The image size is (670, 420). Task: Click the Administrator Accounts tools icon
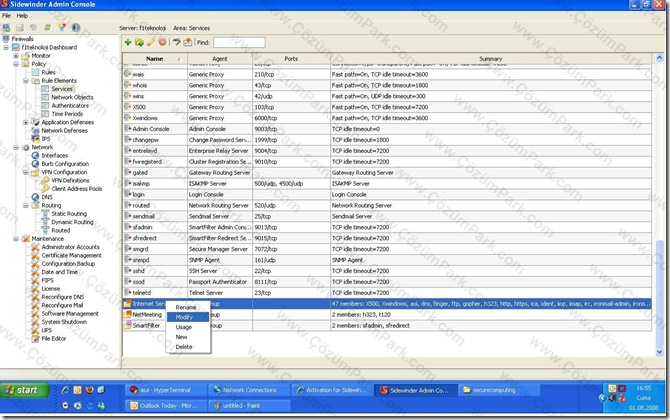pos(35,247)
